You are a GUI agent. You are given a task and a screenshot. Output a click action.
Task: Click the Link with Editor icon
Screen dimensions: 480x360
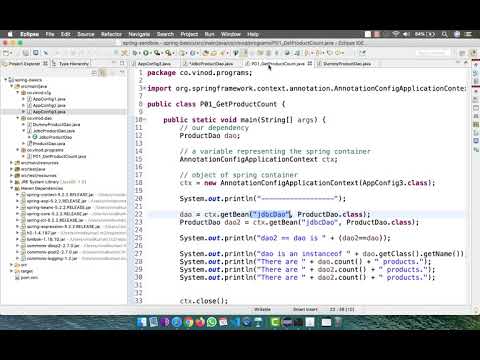[x=103, y=72]
